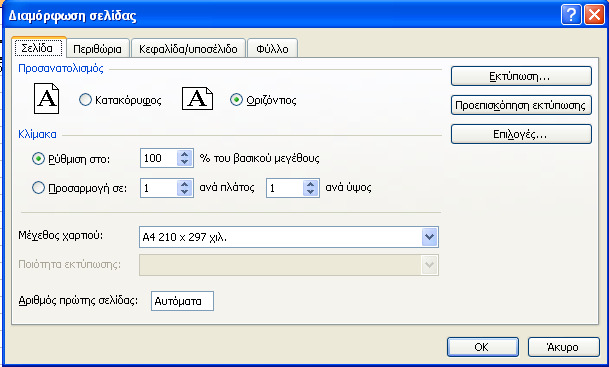The width and height of the screenshot is (609, 367).
Task: Switch to the Κεφαλίδα/υποσέλιδο tab
Action: pyautogui.click(x=188, y=49)
